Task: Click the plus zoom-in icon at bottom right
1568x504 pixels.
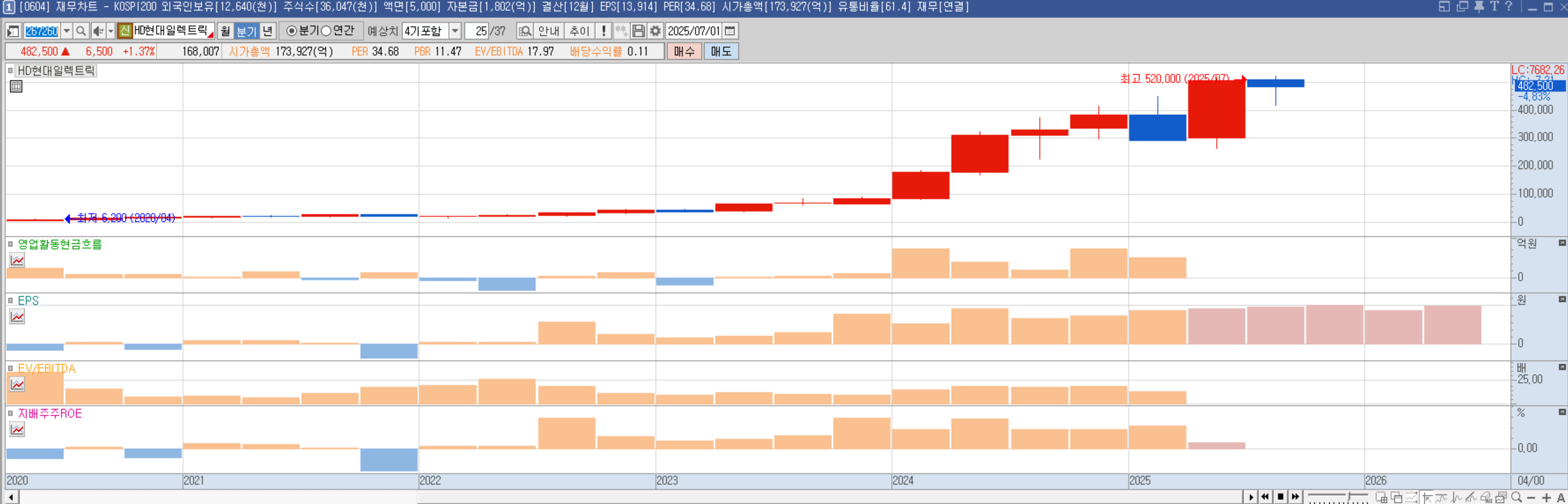Action: [1547, 498]
